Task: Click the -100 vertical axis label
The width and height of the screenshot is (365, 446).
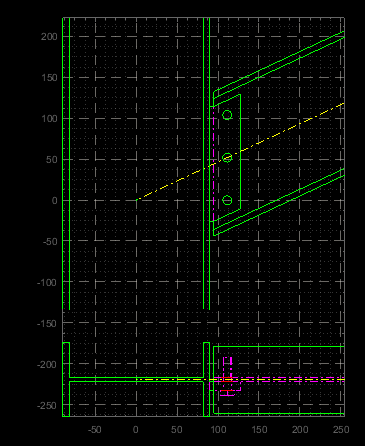Action: click(x=47, y=282)
